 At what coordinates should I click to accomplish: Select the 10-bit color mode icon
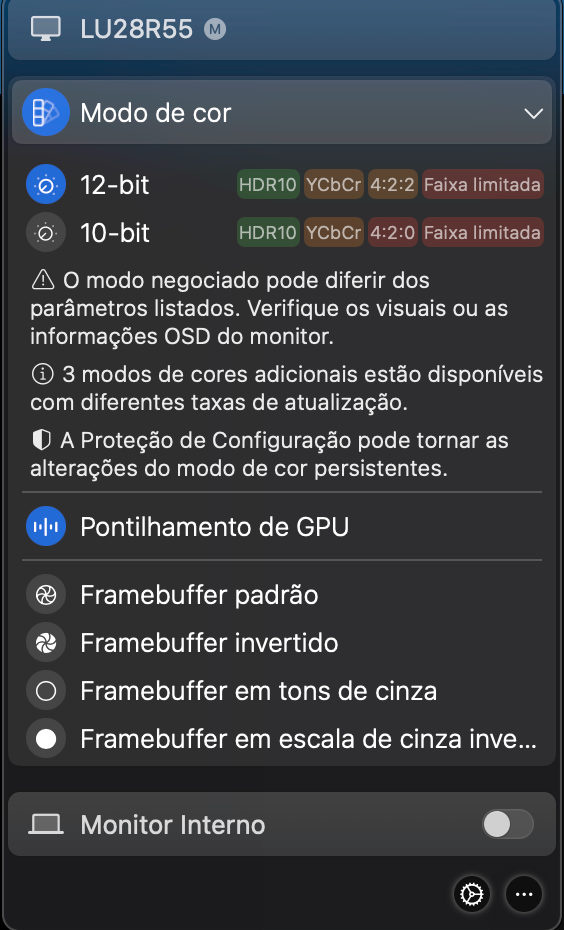pos(46,233)
